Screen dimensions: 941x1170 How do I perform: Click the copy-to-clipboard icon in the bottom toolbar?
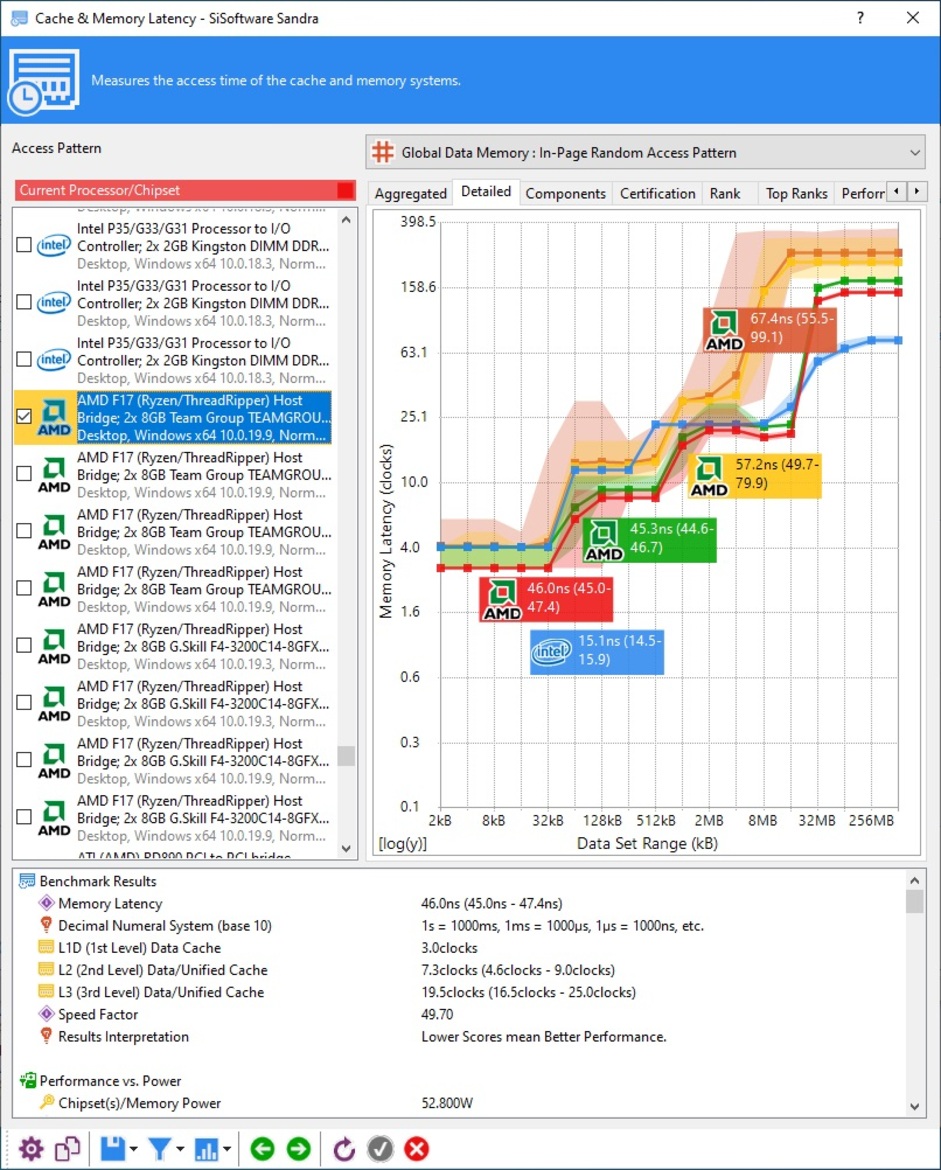coord(68,1148)
